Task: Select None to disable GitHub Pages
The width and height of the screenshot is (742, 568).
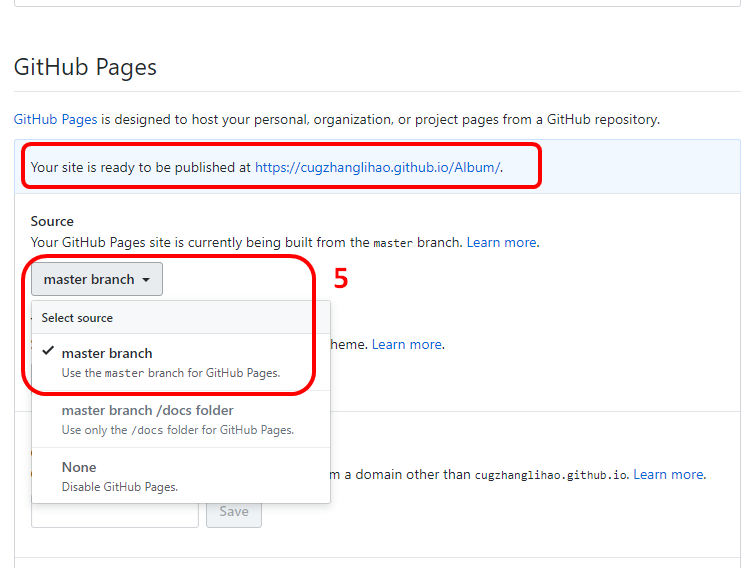Action: coord(181,476)
